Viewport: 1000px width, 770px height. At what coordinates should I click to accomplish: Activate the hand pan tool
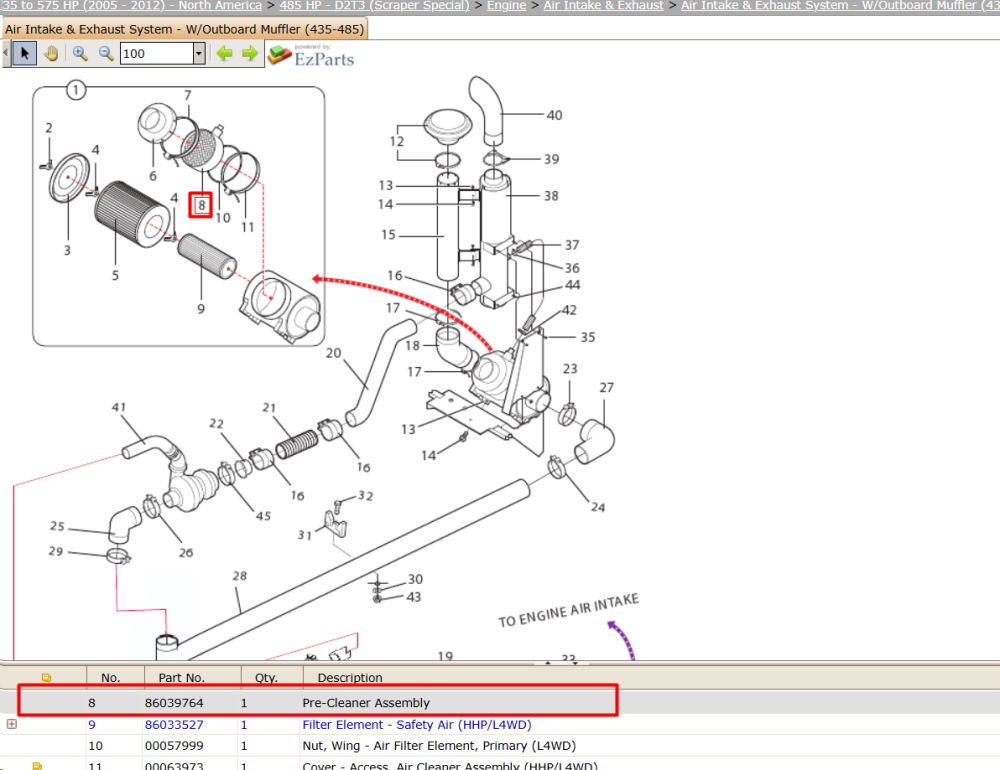51,54
